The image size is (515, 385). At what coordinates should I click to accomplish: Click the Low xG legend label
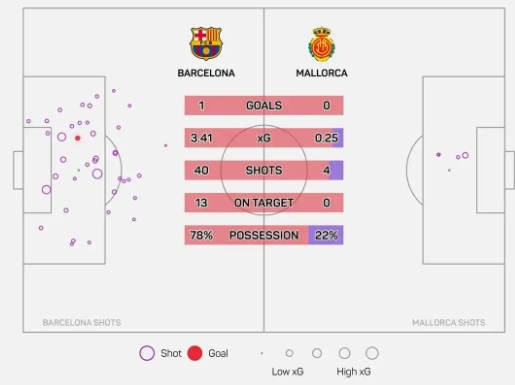click(287, 372)
